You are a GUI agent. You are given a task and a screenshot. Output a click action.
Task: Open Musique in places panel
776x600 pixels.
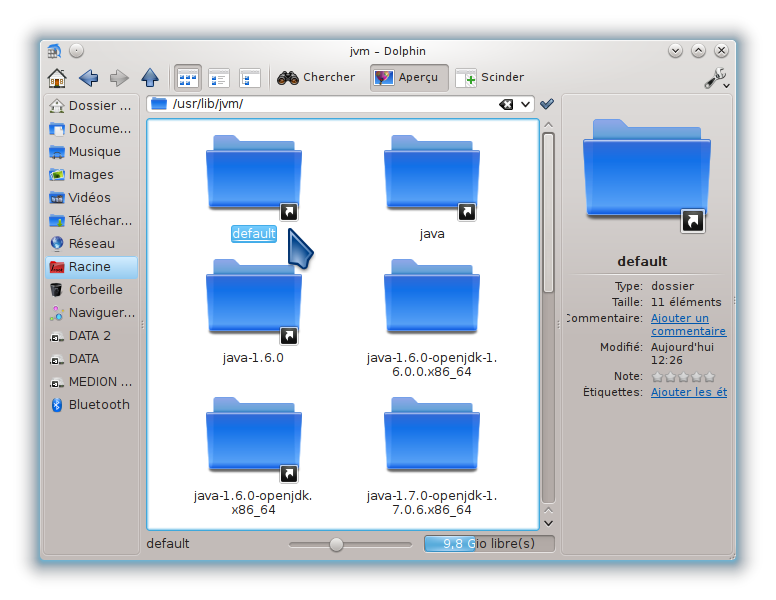click(92, 151)
